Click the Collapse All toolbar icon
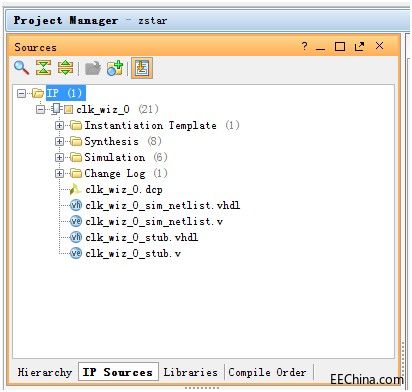The image size is (412, 392). pyautogui.click(x=44, y=68)
